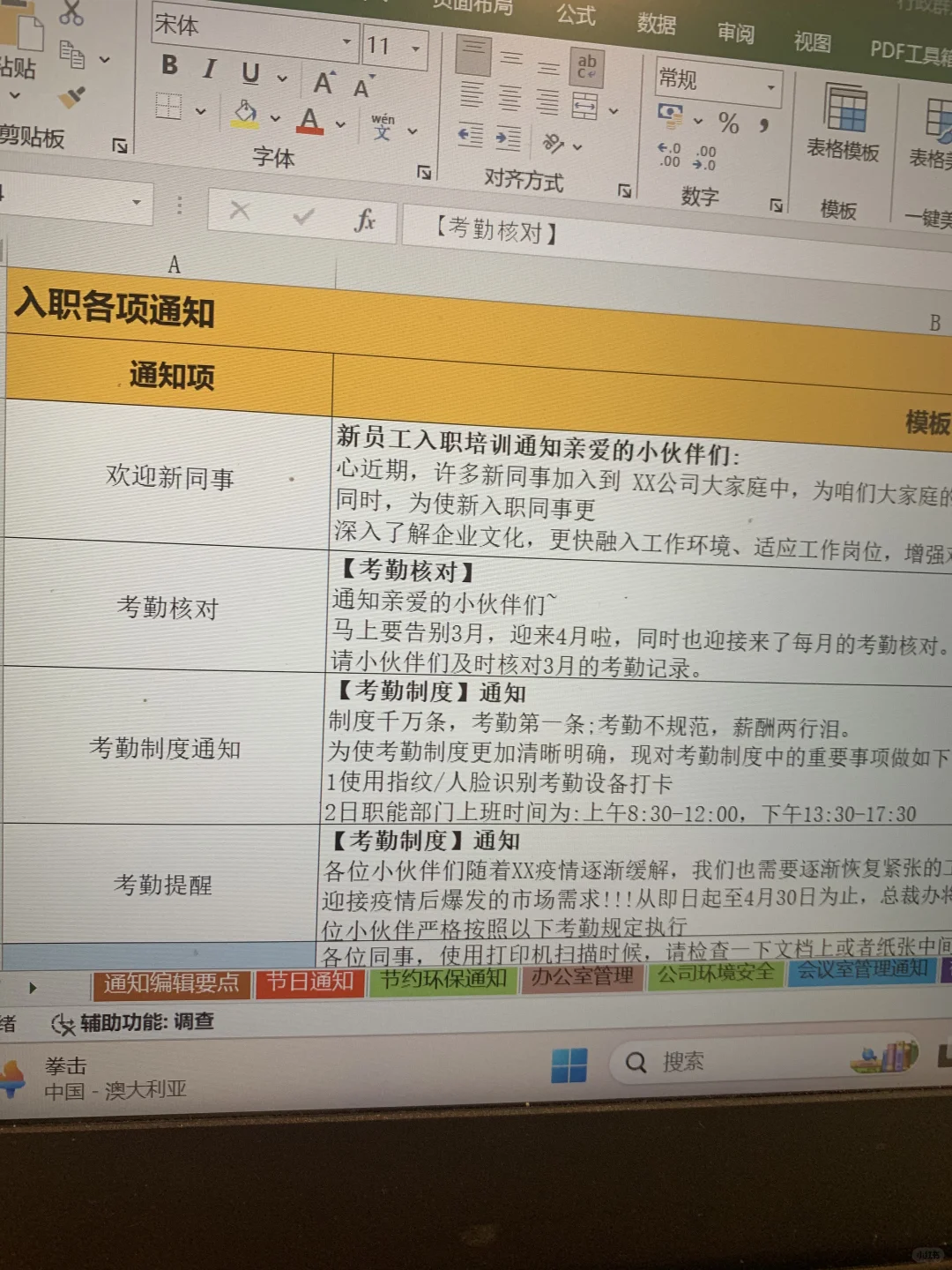Increase indent icon
The width and height of the screenshot is (952, 1270).
click(x=509, y=138)
